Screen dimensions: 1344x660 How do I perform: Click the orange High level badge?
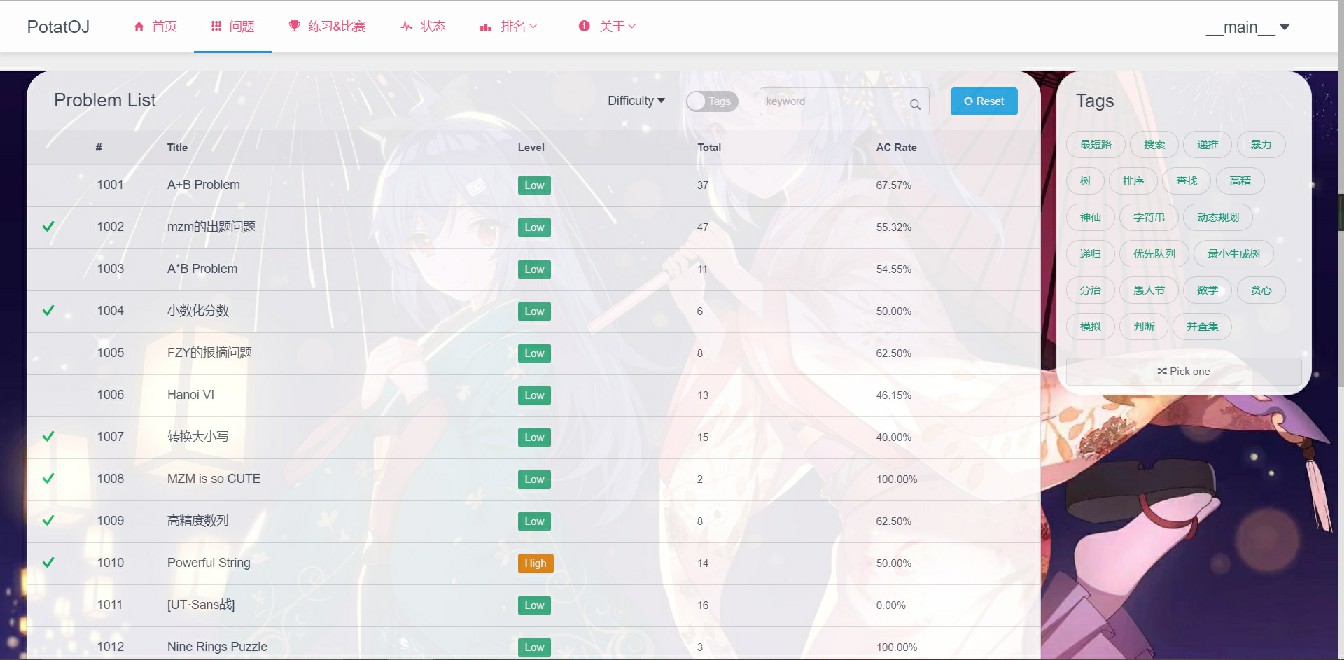(x=536, y=563)
